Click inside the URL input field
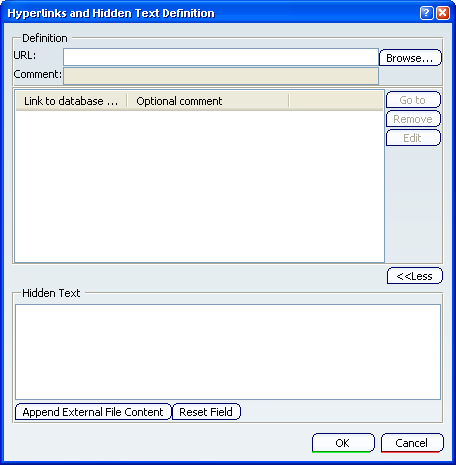The height and width of the screenshot is (465, 456). 221,57
